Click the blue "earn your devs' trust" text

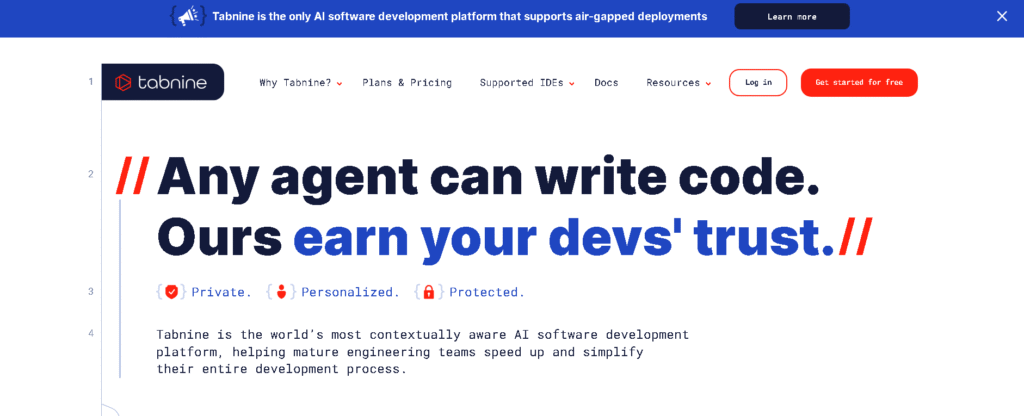click(563, 237)
